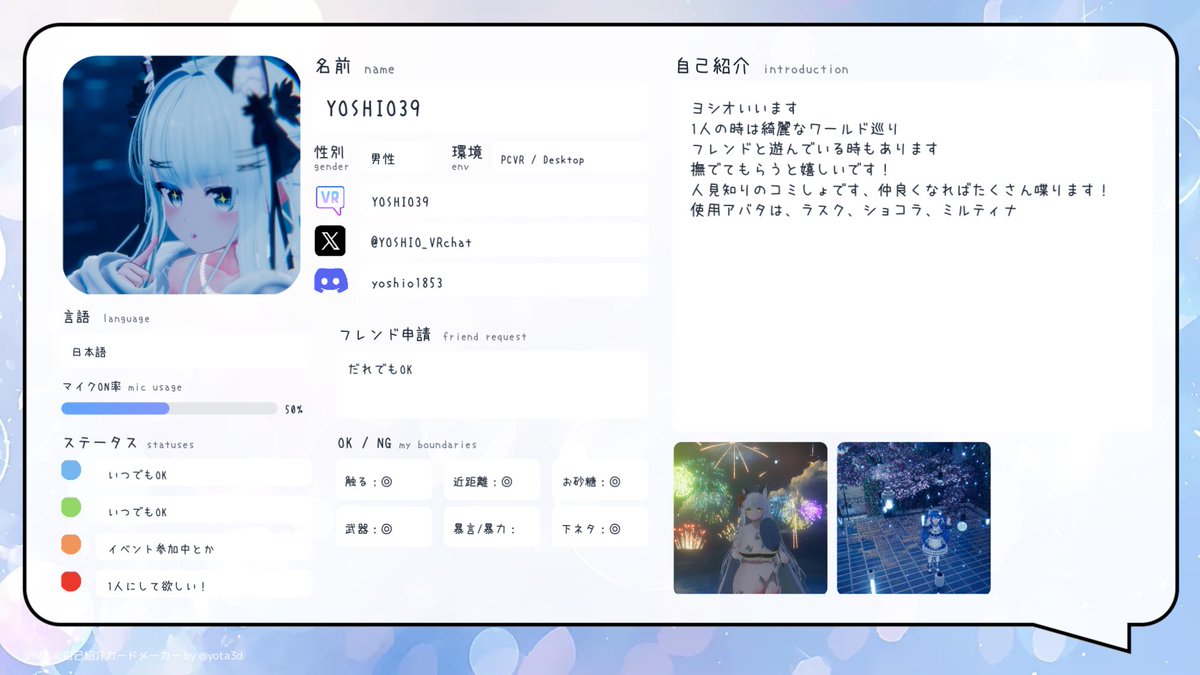The height and width of the screenshot is (675, 1200).
Task: Click the environment field PCVR / Desktop
Action: (x=570, y=159)
